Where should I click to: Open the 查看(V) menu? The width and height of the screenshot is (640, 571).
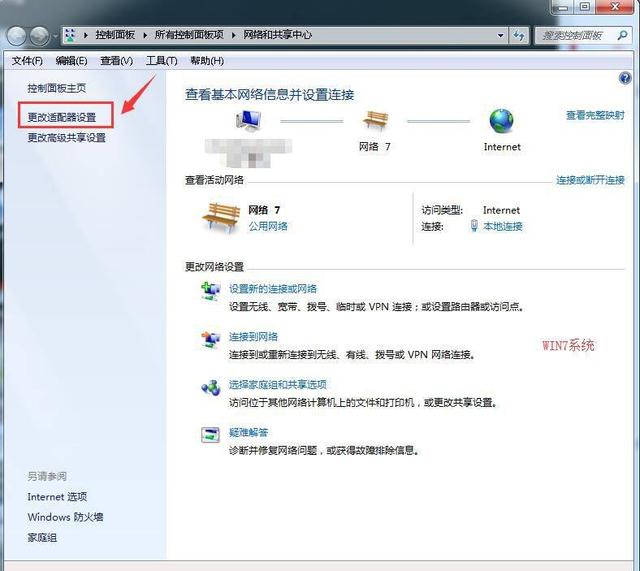[117, 61]
